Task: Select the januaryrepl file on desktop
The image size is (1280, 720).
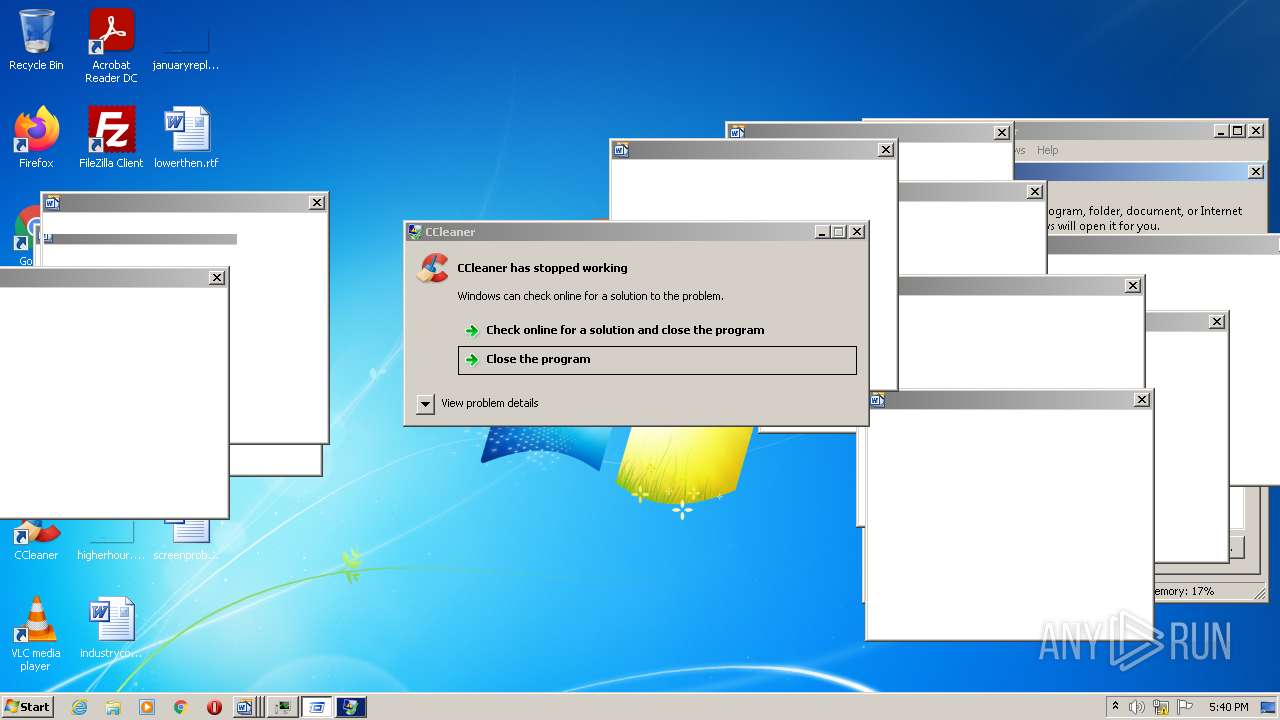Action: tap(186, 46)
